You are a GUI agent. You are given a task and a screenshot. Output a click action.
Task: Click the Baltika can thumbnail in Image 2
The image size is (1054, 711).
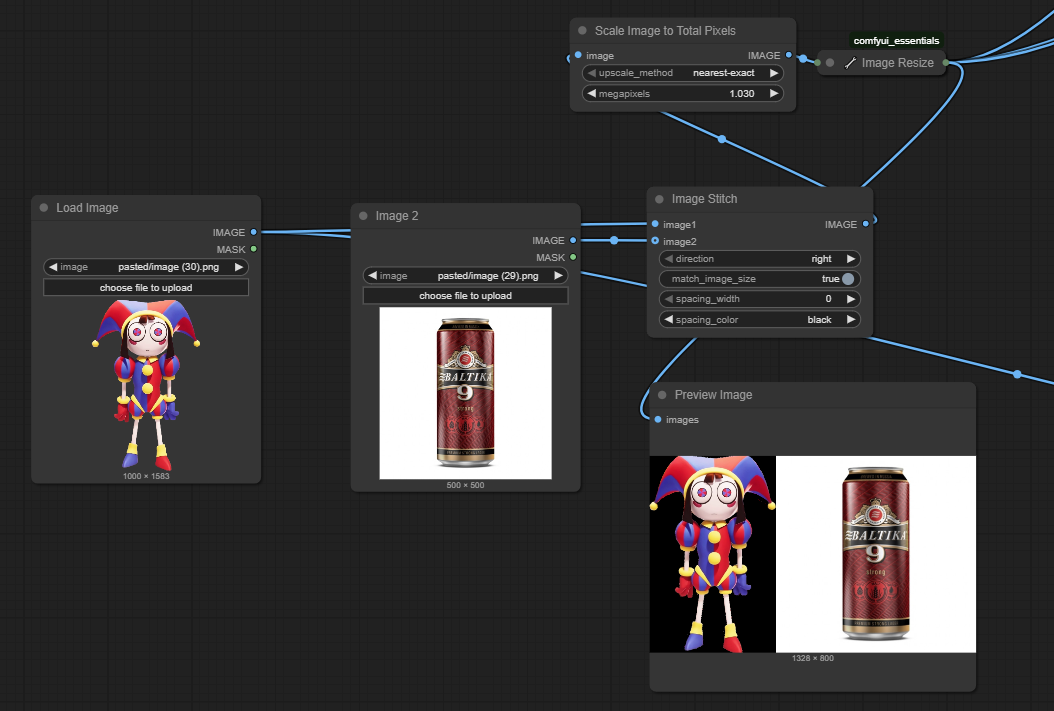[x=465, y=393]
